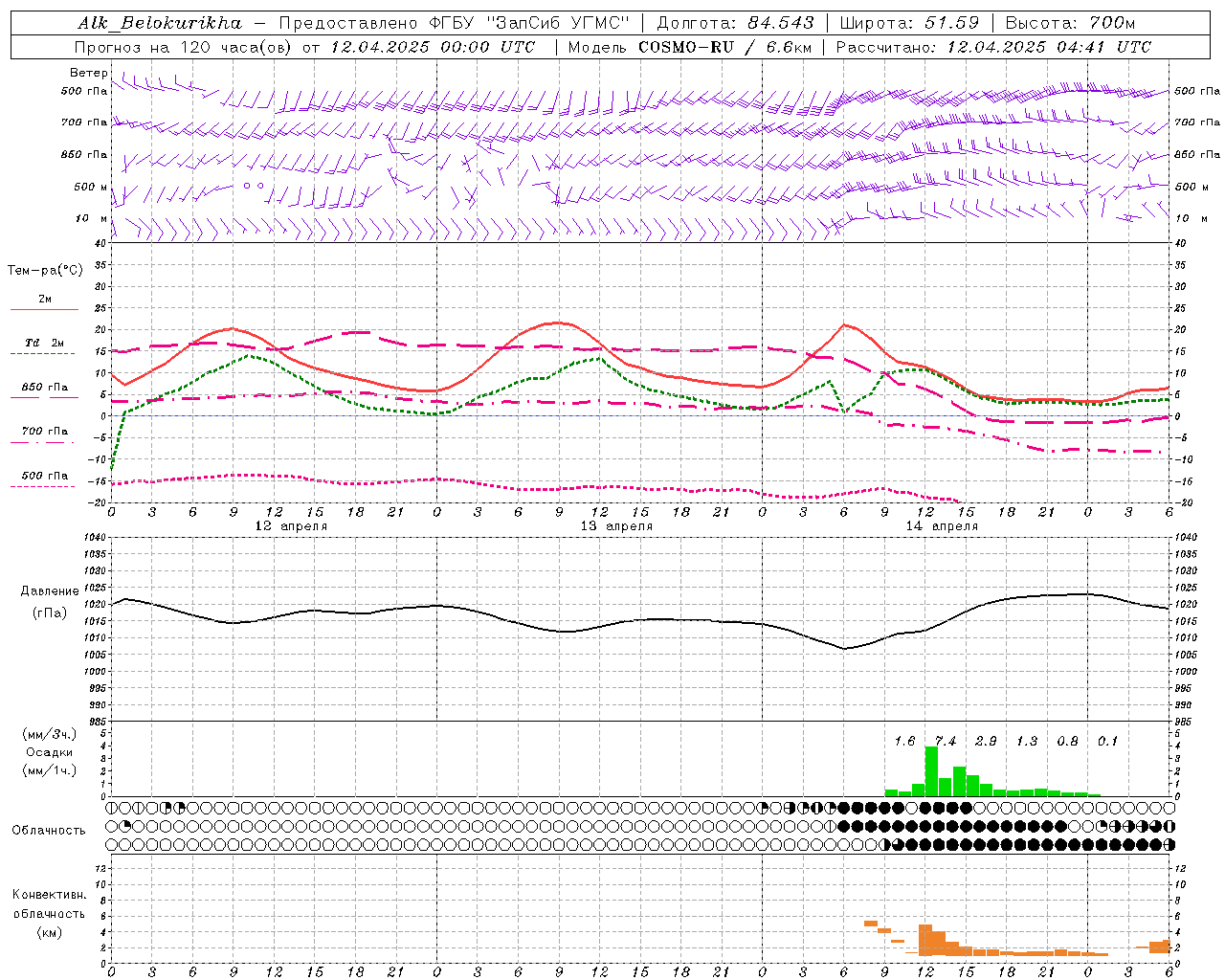Screen dimensions: 1225x980
Task: Click the computed timestamp Рассчитано: 12.04.2025 04:41 UTC
Action: (993, 47)
